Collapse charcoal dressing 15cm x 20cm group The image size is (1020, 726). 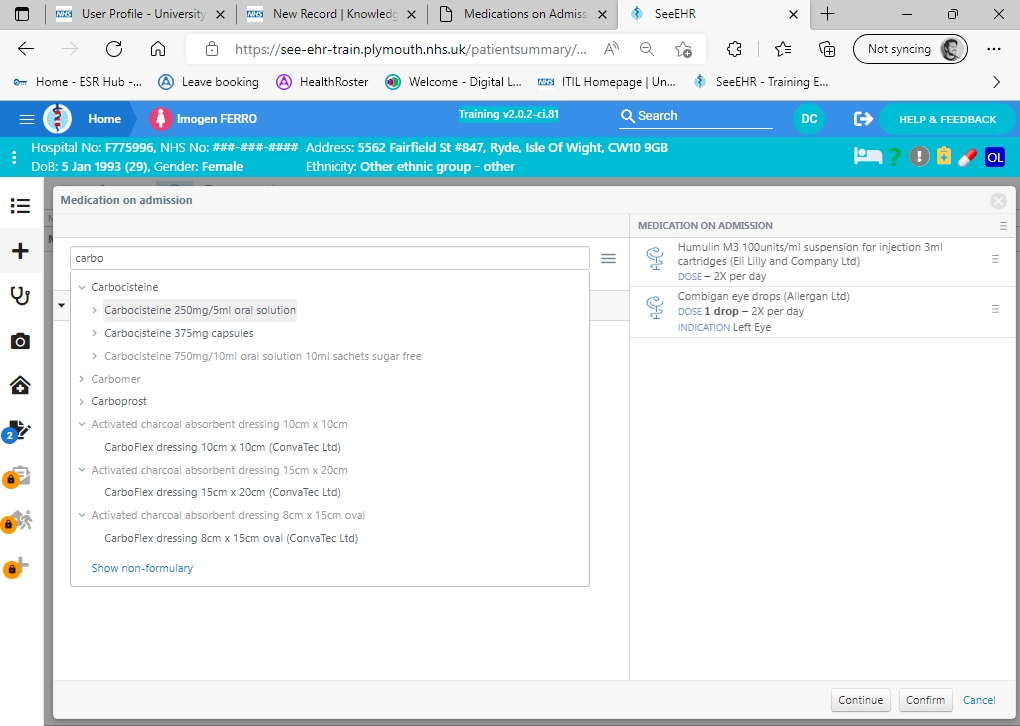pos(82,470)
